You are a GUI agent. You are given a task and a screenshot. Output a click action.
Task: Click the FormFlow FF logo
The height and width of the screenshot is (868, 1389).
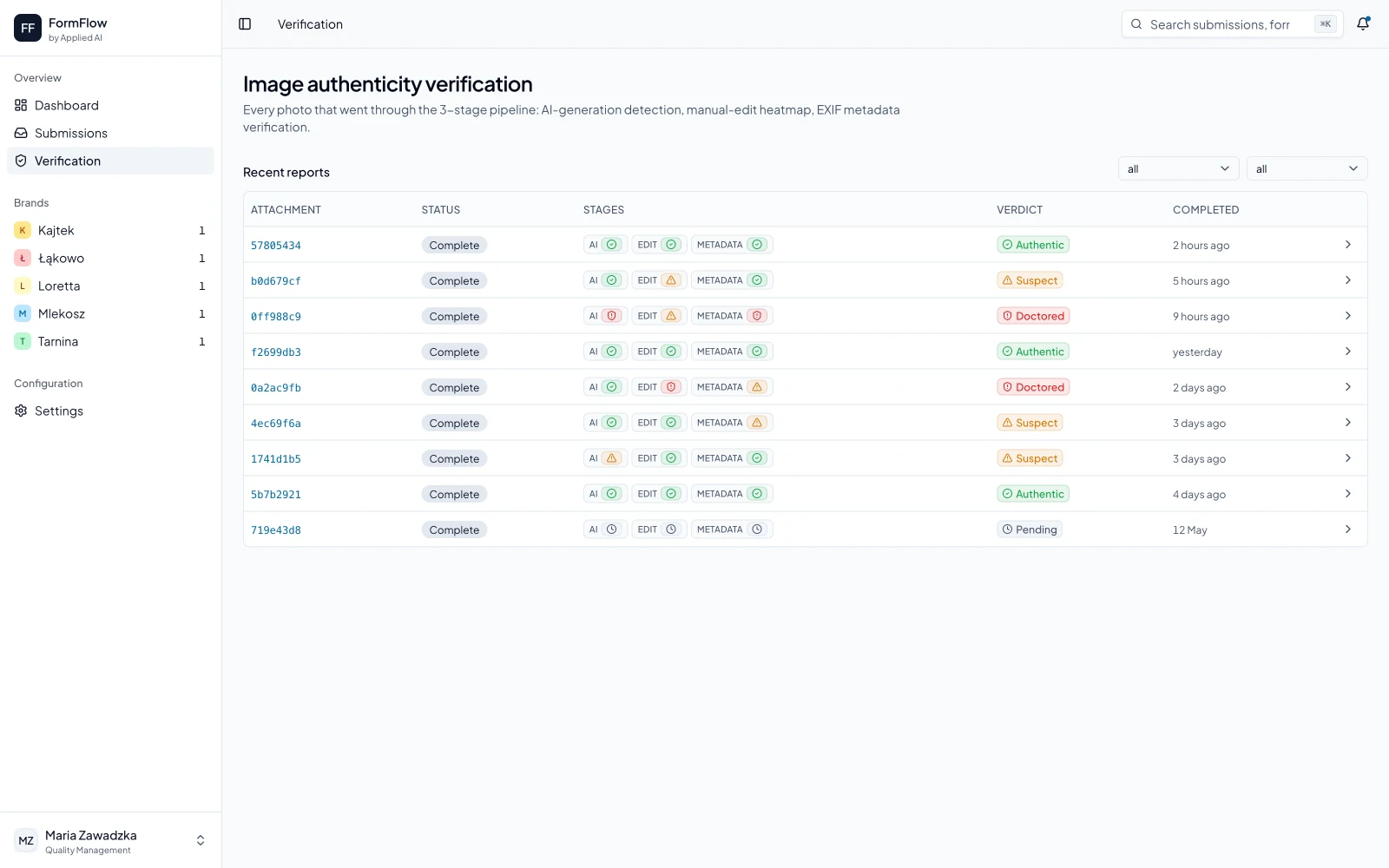28,28
